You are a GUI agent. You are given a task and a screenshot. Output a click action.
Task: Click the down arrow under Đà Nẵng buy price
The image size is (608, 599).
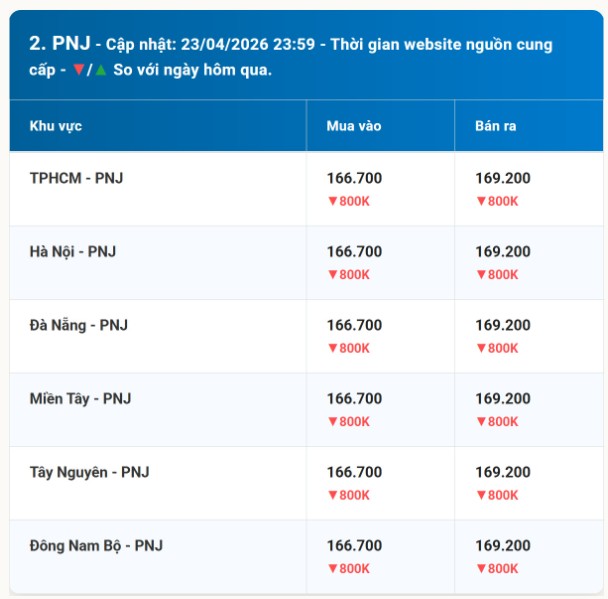pyautogui.click(x=332, y=348)
